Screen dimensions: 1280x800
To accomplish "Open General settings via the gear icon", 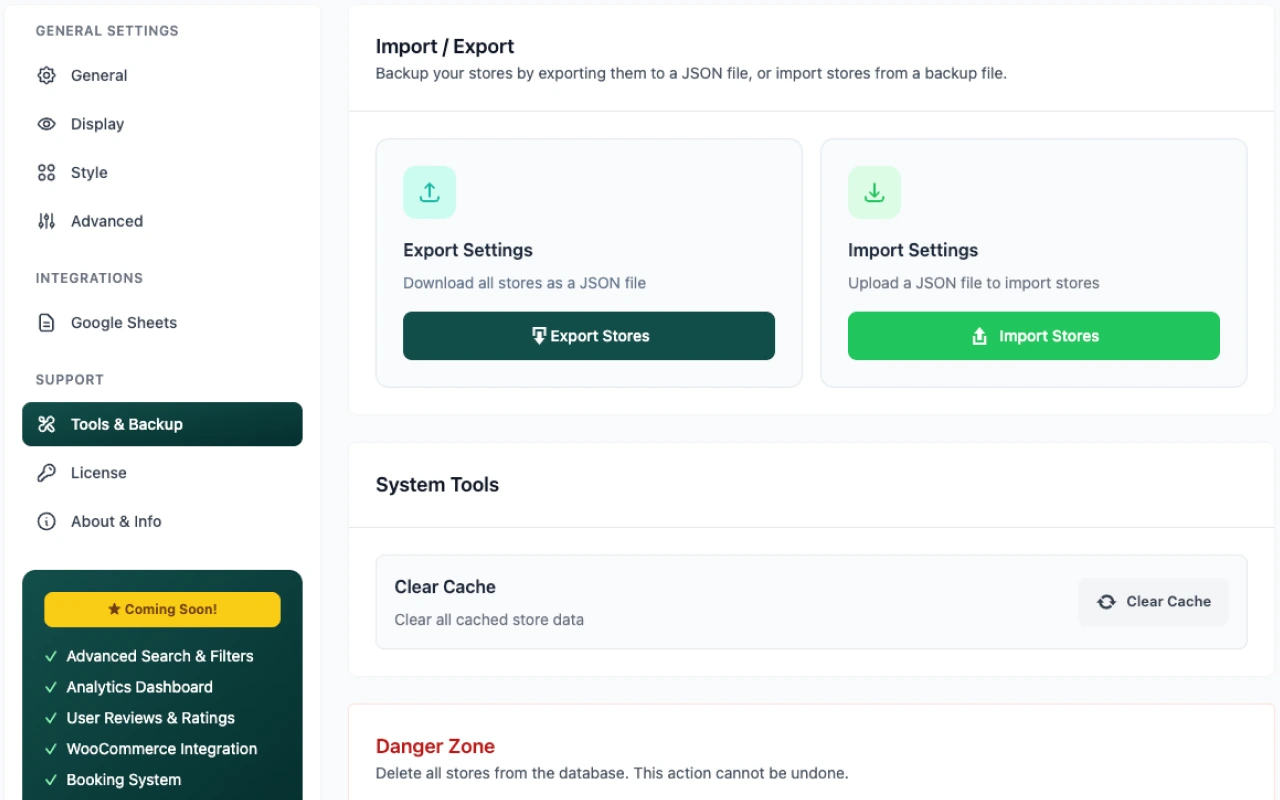I will tap(46, 75).
